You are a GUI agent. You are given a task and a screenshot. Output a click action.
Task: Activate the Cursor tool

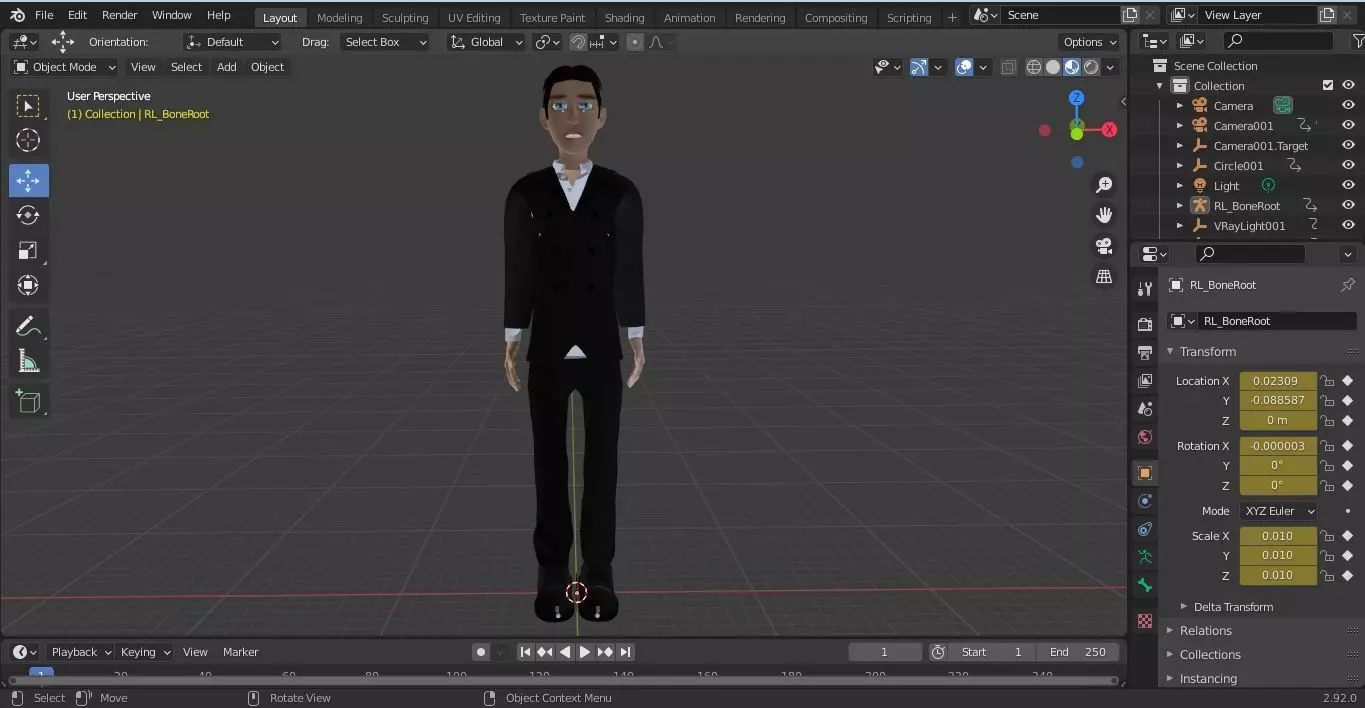[x=28, y=141]
